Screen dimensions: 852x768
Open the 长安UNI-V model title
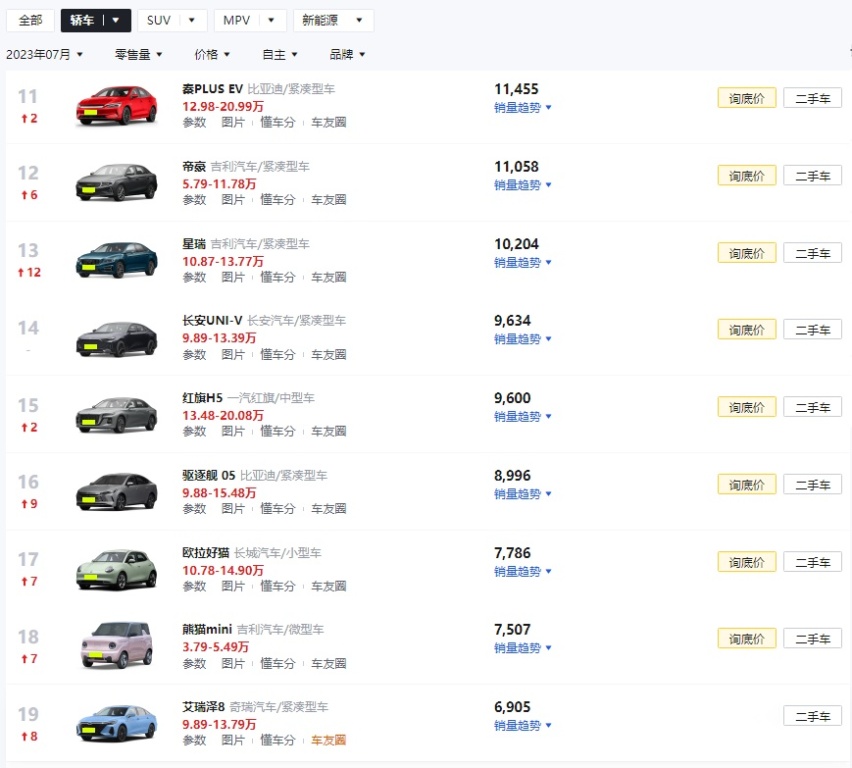click(x=212, y=320)
